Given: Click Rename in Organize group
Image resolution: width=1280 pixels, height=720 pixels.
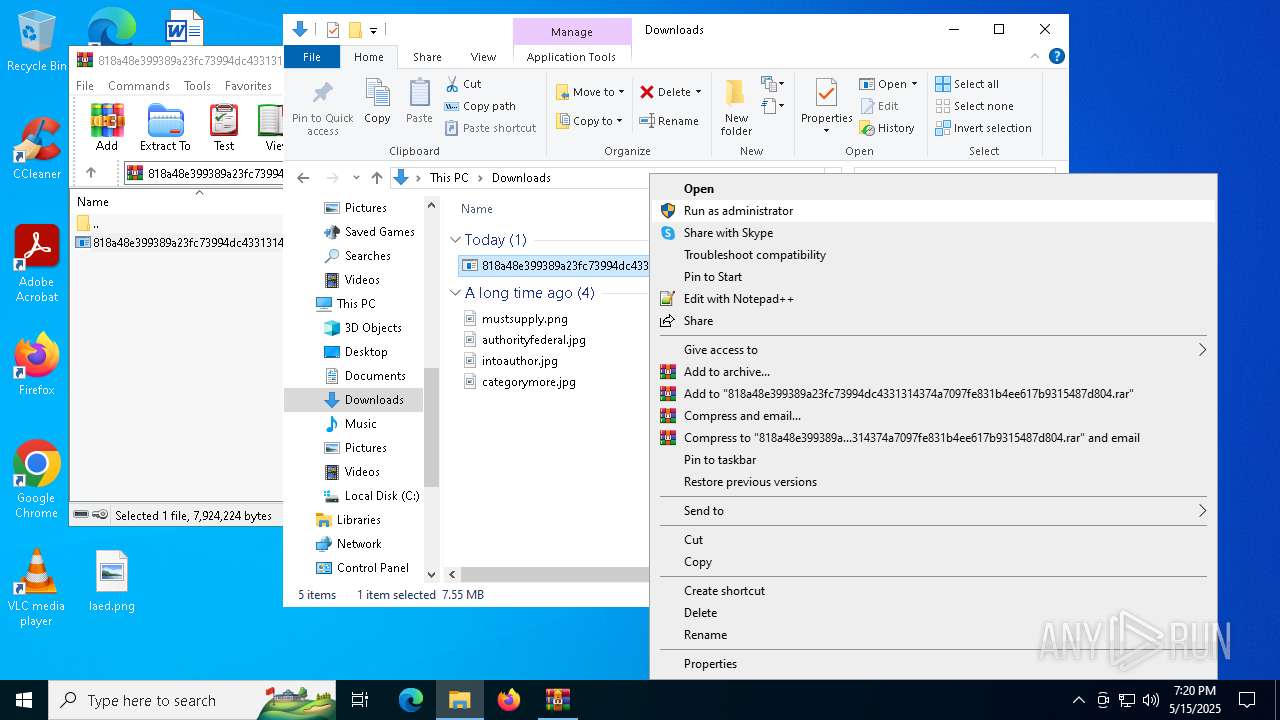Looking at the screenshot, I should pyautogui.click(x=669, y=121).
